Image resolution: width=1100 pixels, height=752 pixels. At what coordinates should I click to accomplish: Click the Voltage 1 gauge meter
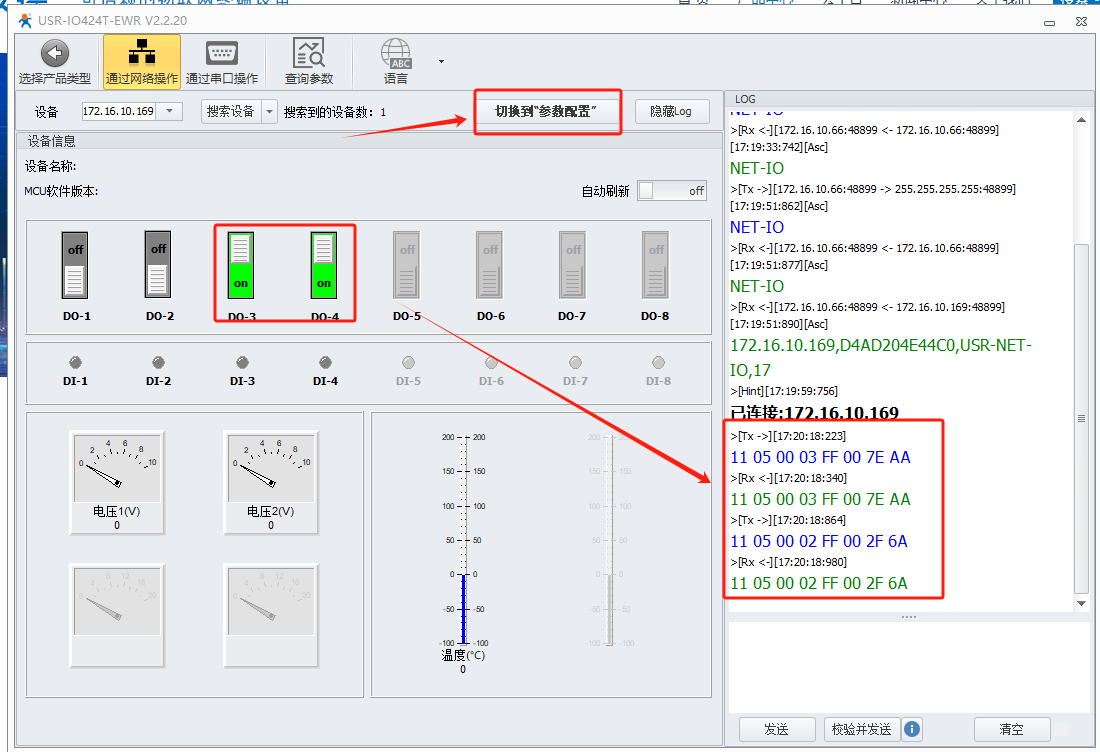(116, 468)
